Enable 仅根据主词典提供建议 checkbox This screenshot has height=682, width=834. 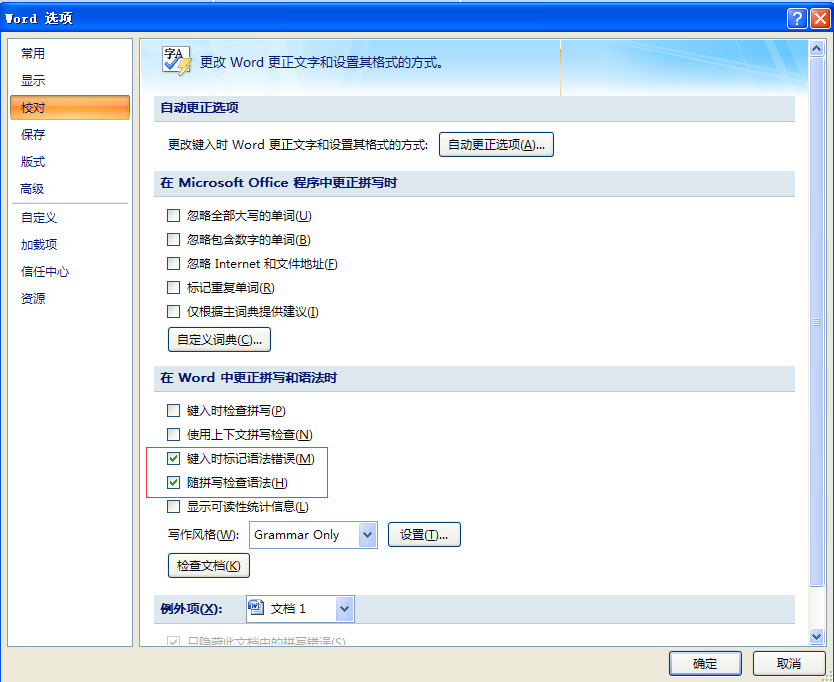173,312
